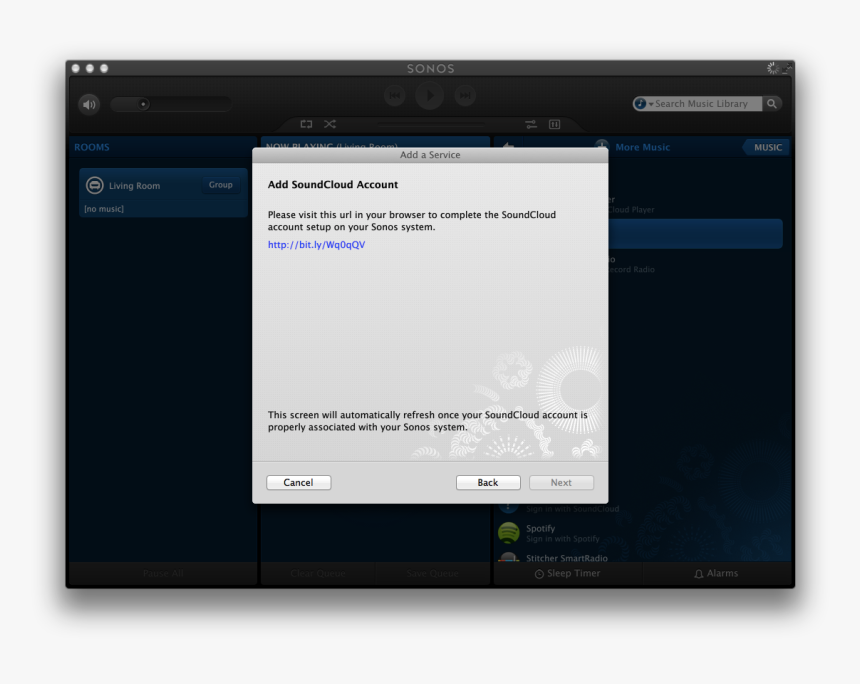The height and width of the screenshot is (684, 860).
Task: Open the bit.ly SoundCloud link
Action: [316, 245]
